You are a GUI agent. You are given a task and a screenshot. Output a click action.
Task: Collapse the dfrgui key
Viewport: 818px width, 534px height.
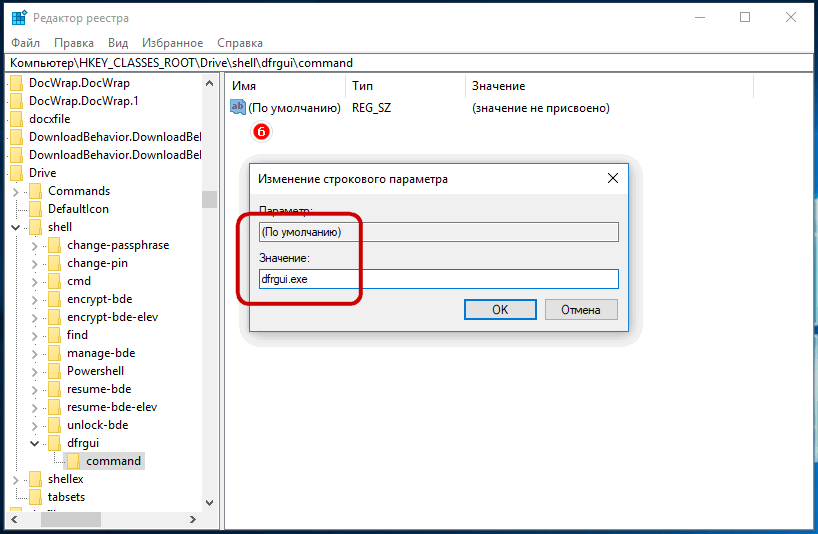pyautogui.click(x=34, y=443)
